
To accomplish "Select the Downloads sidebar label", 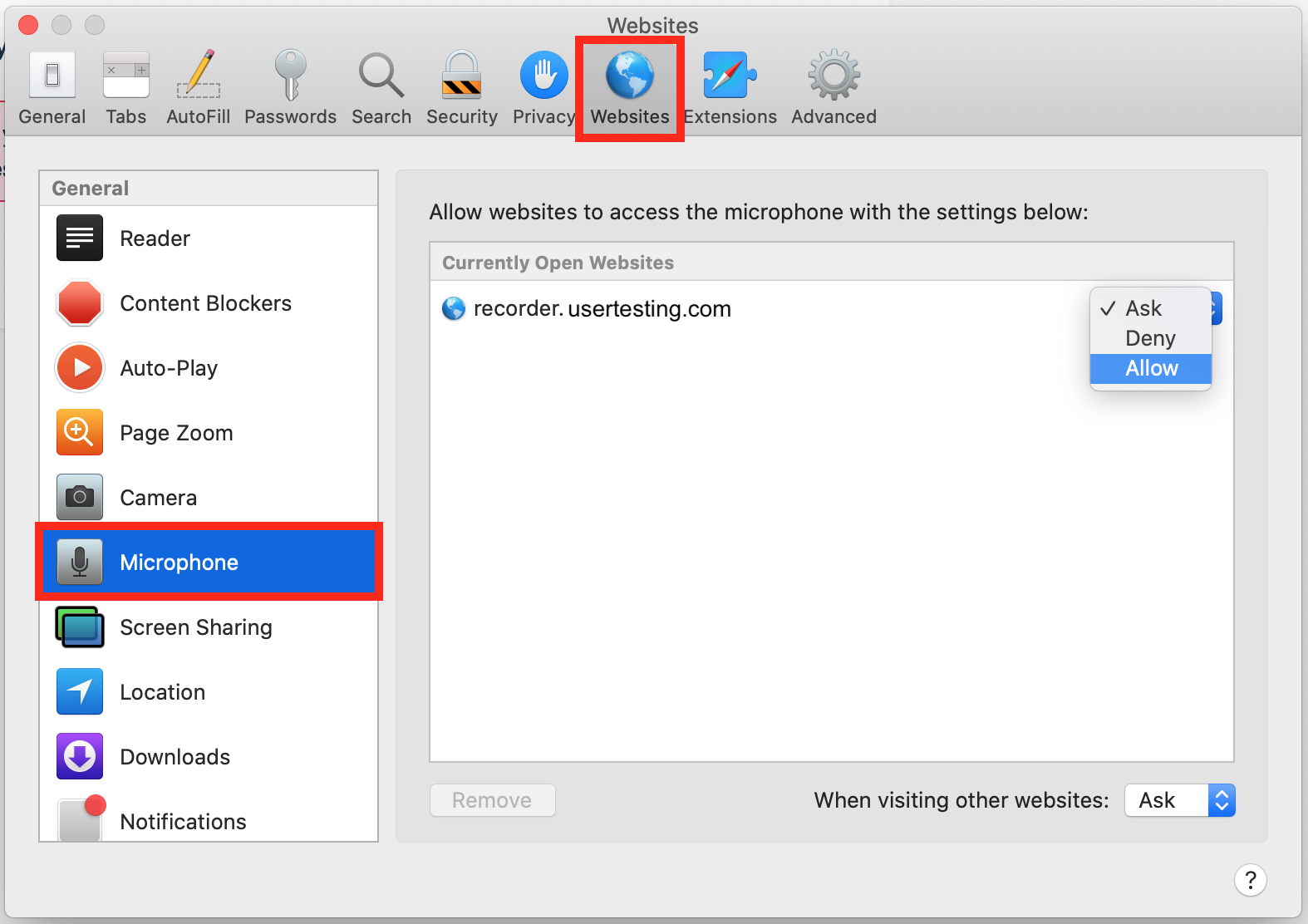I will pos(175,757).
